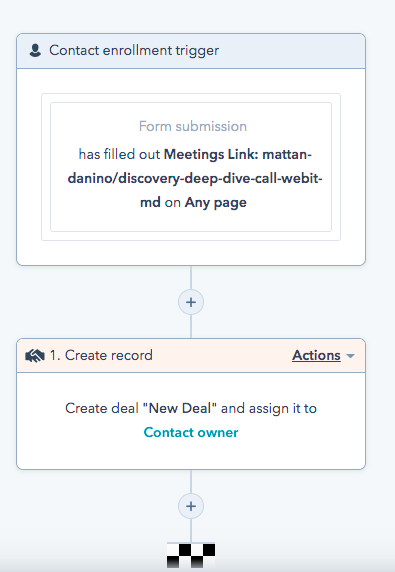Click the Any page filter text
This screenshot has width=395, height=572.
click(216, 202)
